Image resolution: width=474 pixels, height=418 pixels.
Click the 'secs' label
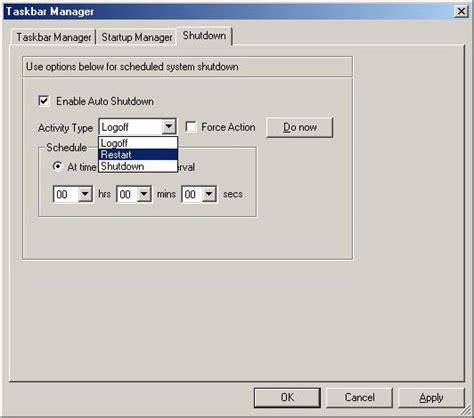click(233, 194)
